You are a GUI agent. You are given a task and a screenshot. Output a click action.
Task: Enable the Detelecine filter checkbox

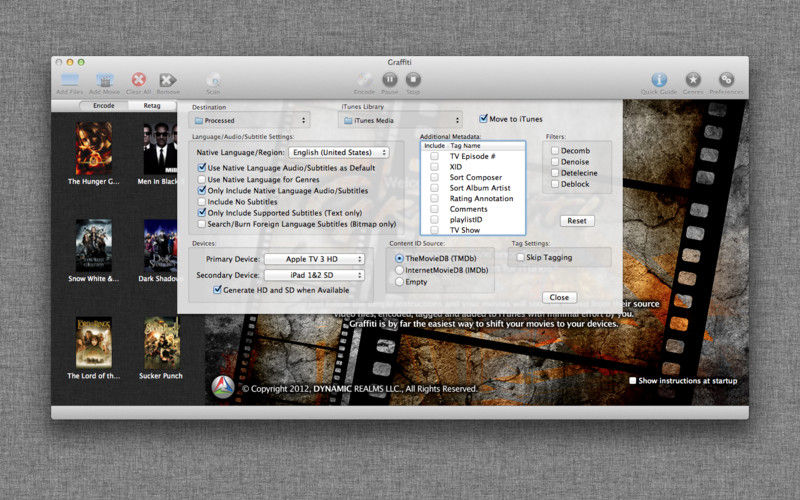[x=555, y=173]
